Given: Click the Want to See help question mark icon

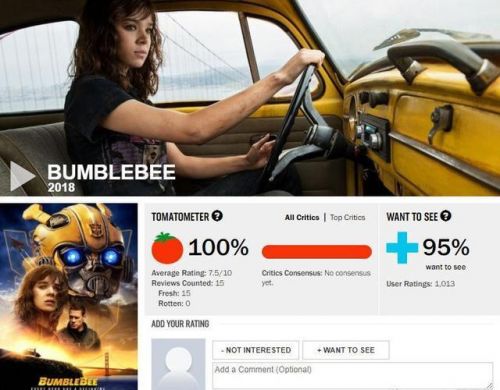Looking at the screenshot, I should pos(445,216).
